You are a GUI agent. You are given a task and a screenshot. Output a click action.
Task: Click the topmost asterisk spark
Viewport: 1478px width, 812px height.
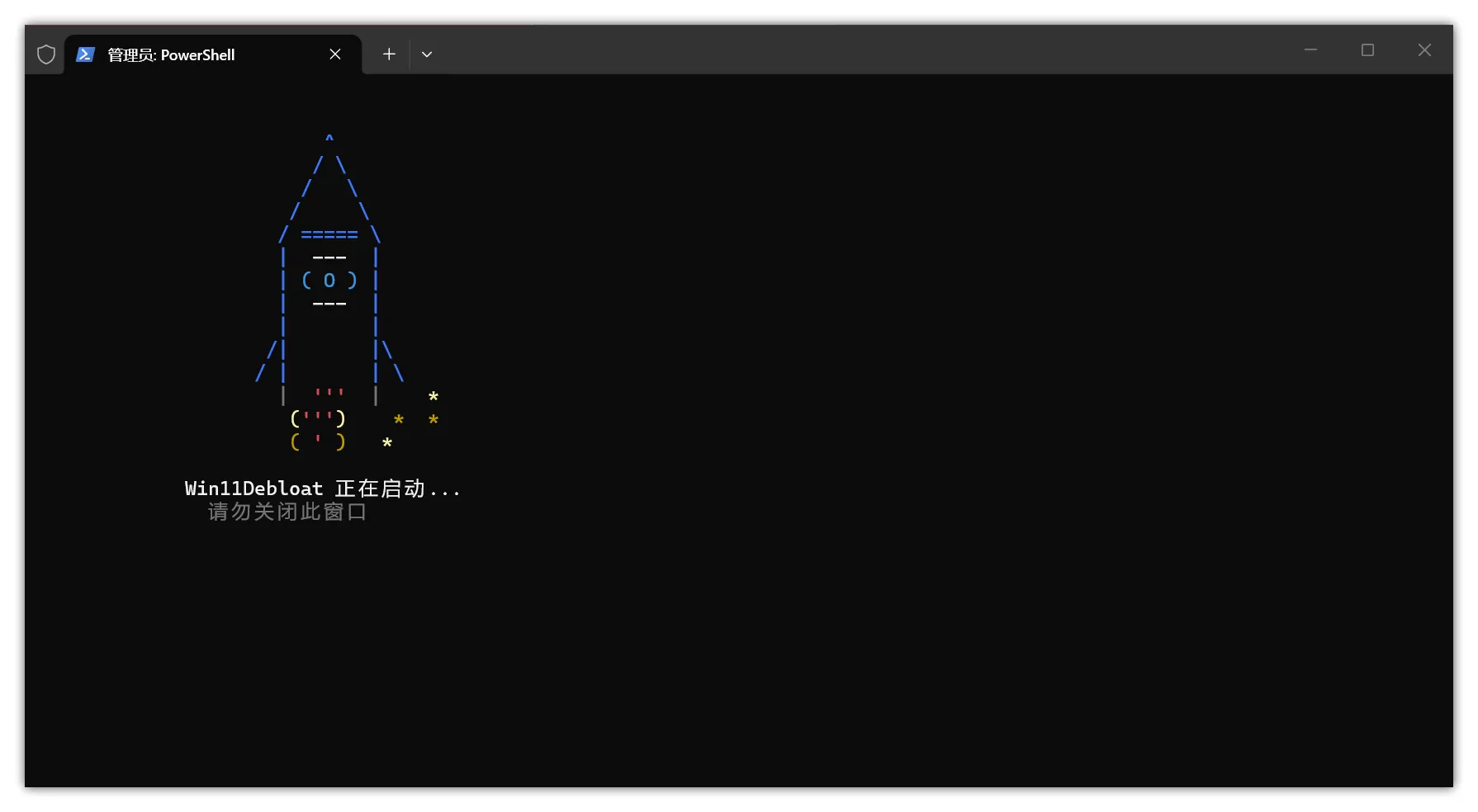[x=433, y=397]
